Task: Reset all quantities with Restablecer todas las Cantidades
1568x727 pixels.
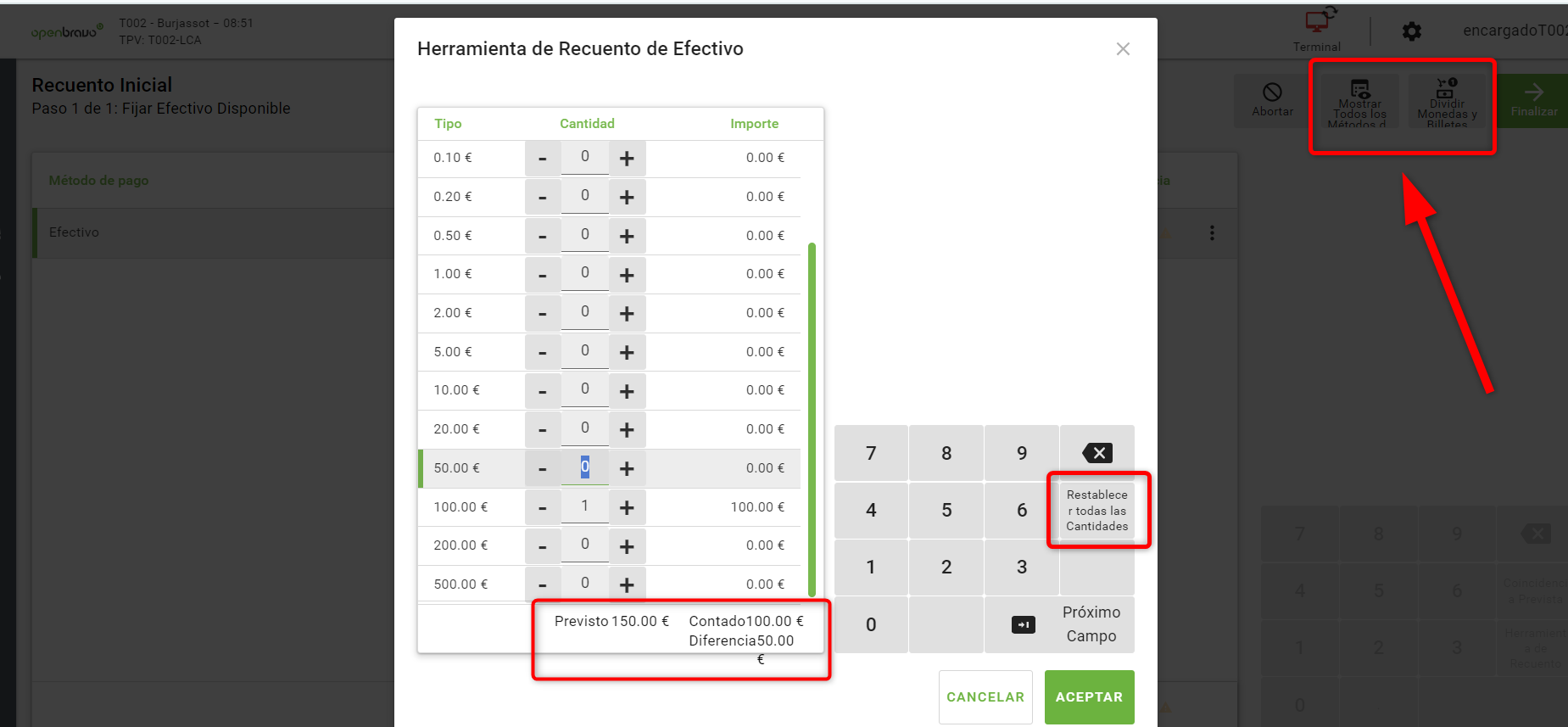Action: (x=1097, y=511)
